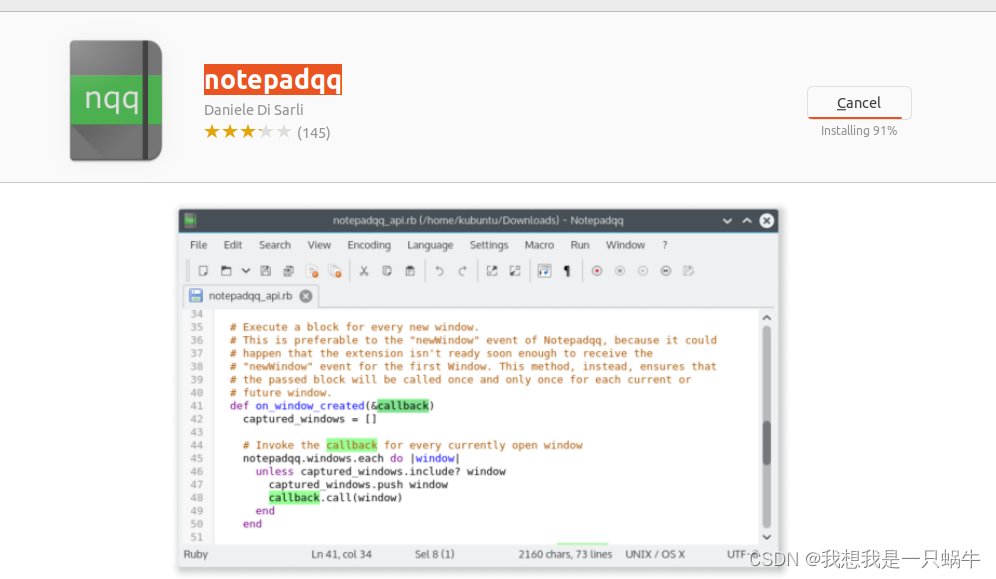Expand the recent files dropdown arrow

point(245,271)
